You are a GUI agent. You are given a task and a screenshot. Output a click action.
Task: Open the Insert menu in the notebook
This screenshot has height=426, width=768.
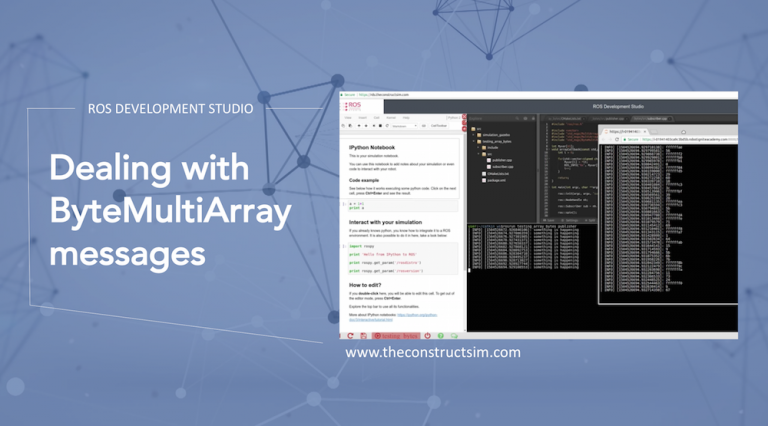pos(362,118)
